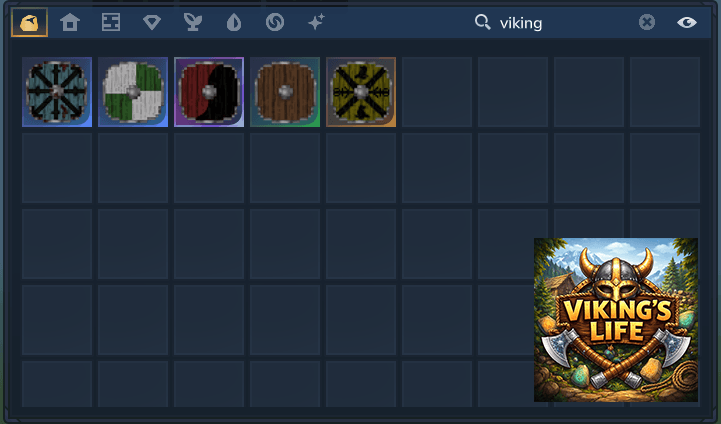Pick the yellow shield with black ravens
The image size is (721, 424).
click(361, 92)
